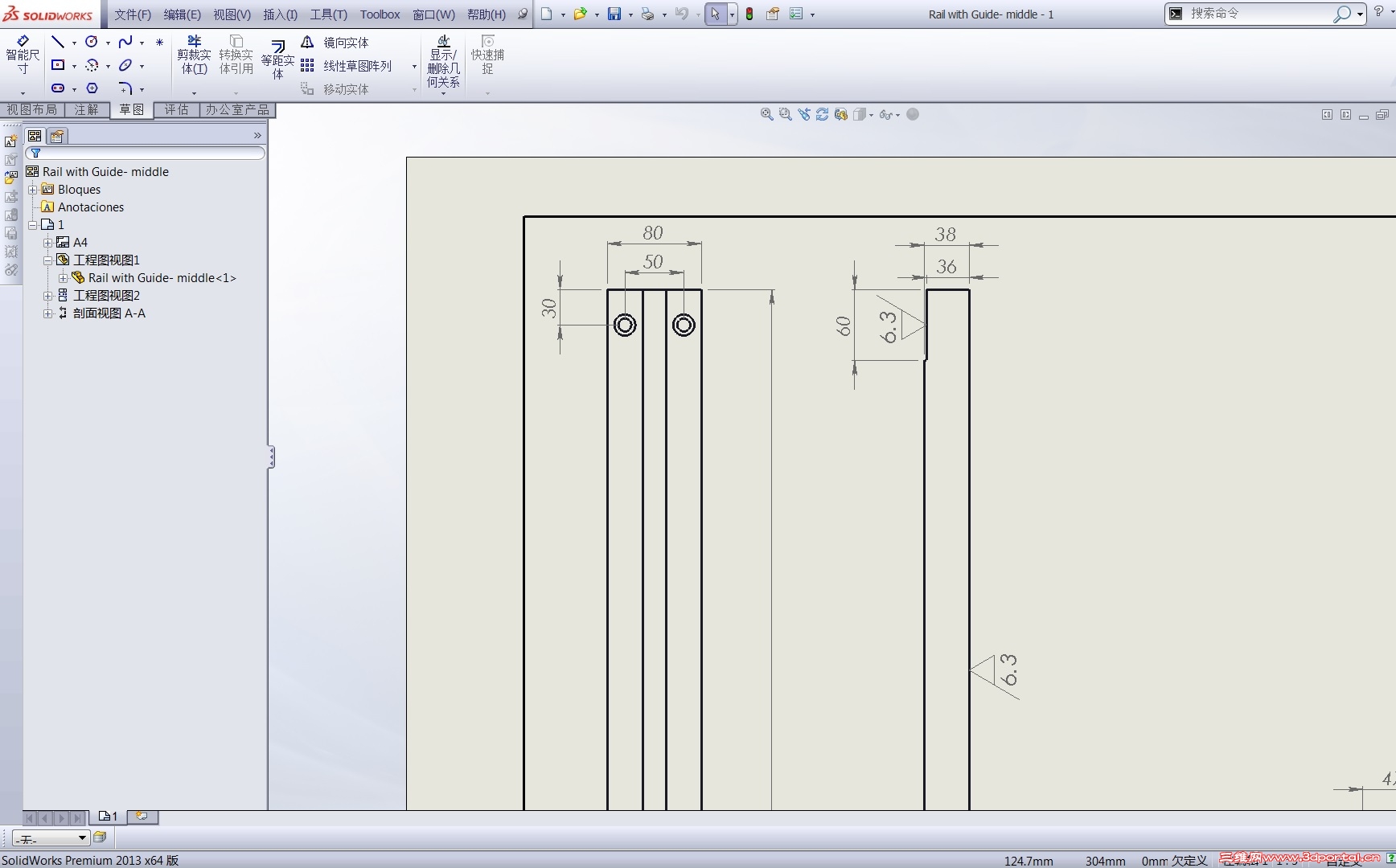Switch to the 办公室产品 tab

click(x=237, y=109)
